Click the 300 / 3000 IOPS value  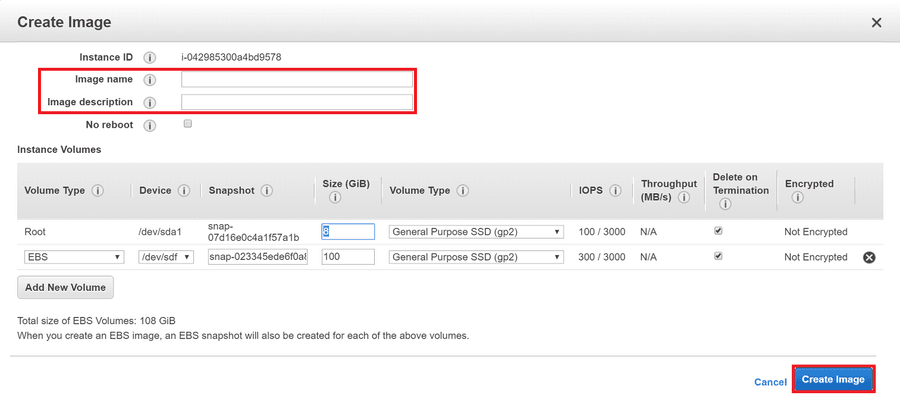[602, 257]
